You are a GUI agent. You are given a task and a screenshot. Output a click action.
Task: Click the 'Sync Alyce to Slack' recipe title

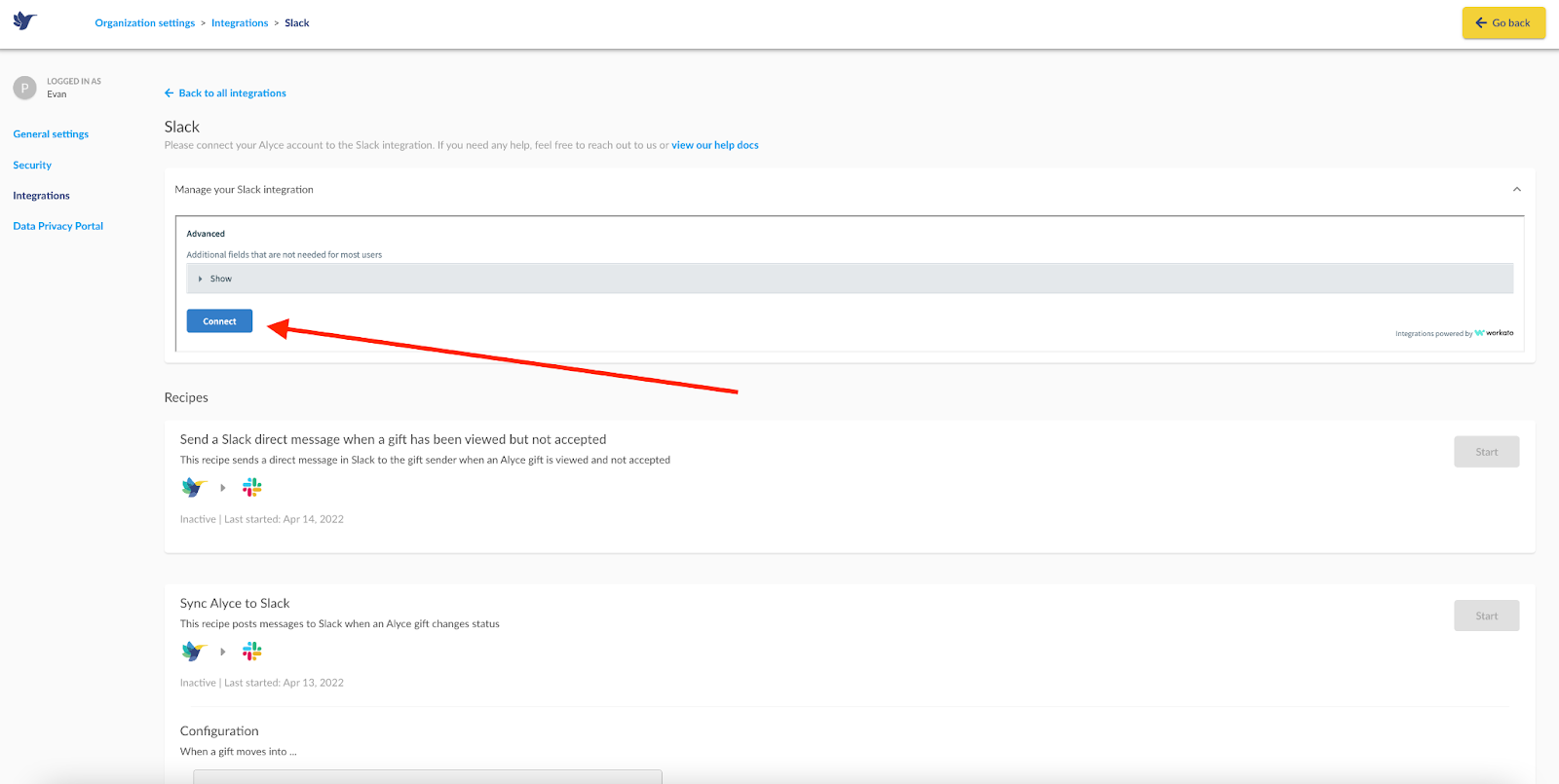pyautogui.click(x=235, y=604)
